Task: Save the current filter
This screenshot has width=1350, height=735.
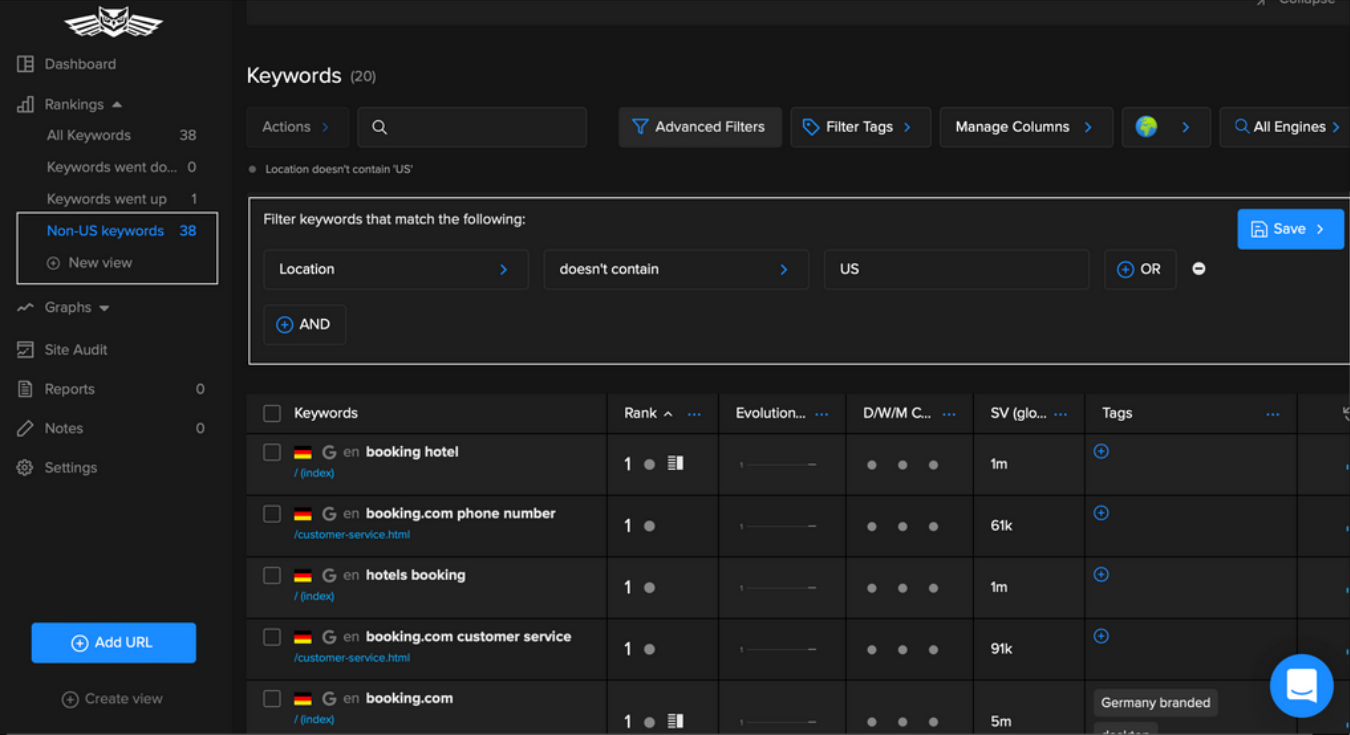Action: (x=1290, y=229)
